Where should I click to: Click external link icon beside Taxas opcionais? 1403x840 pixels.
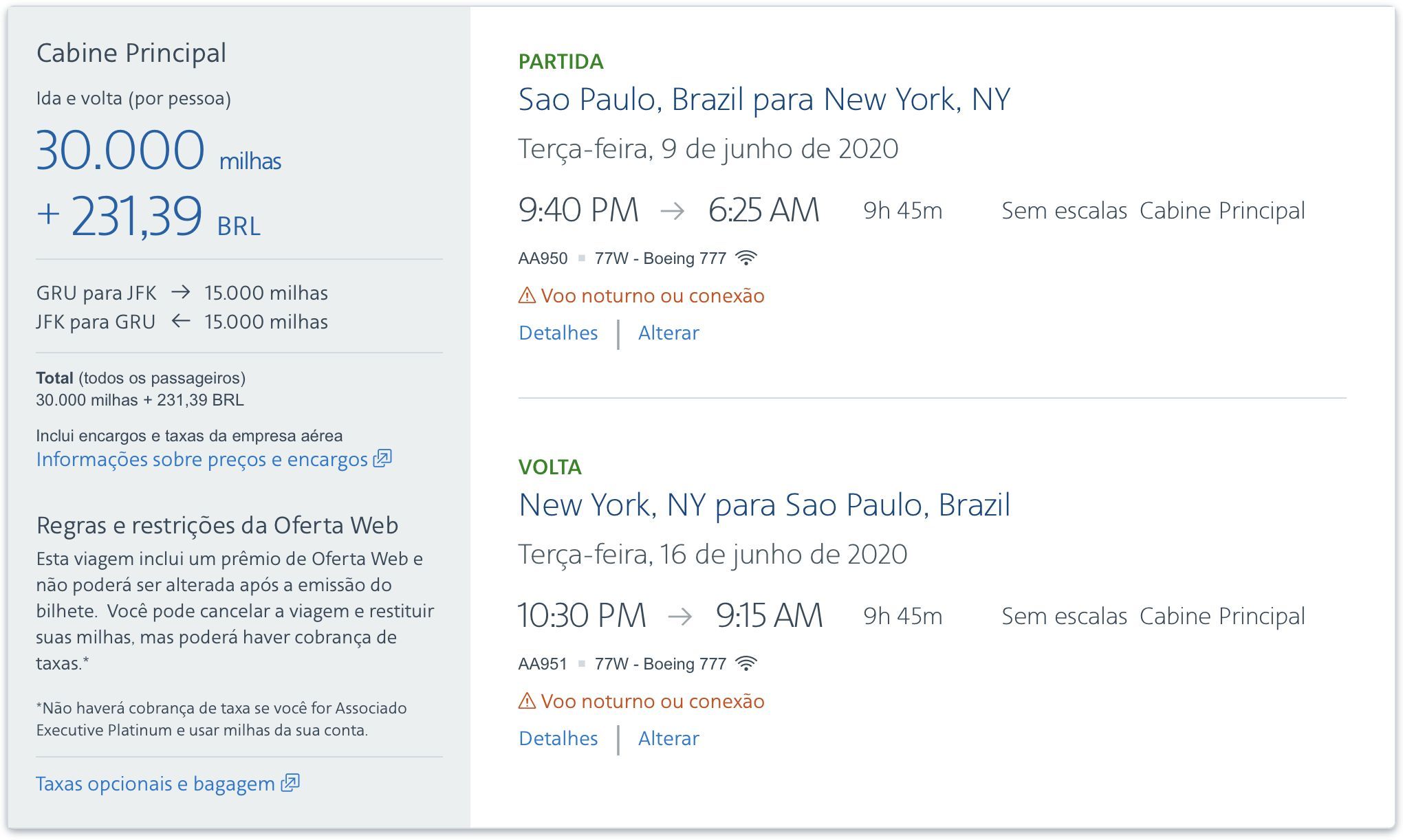290,783
